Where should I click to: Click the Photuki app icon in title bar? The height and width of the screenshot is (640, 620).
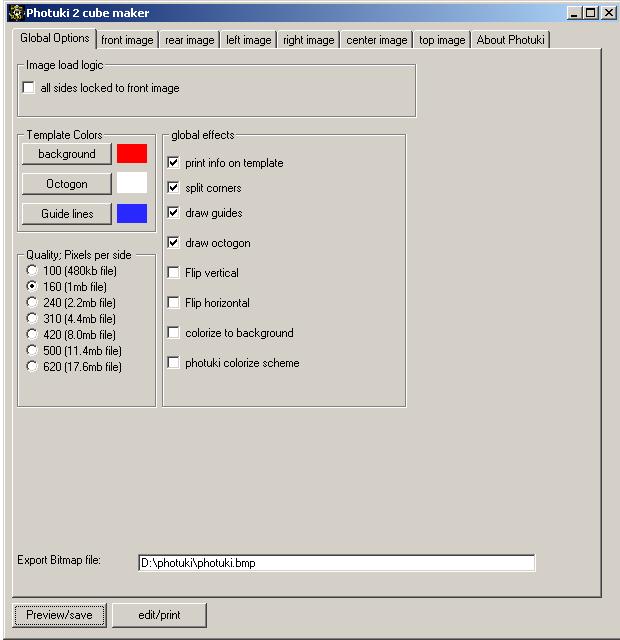(x=14, y=13)
